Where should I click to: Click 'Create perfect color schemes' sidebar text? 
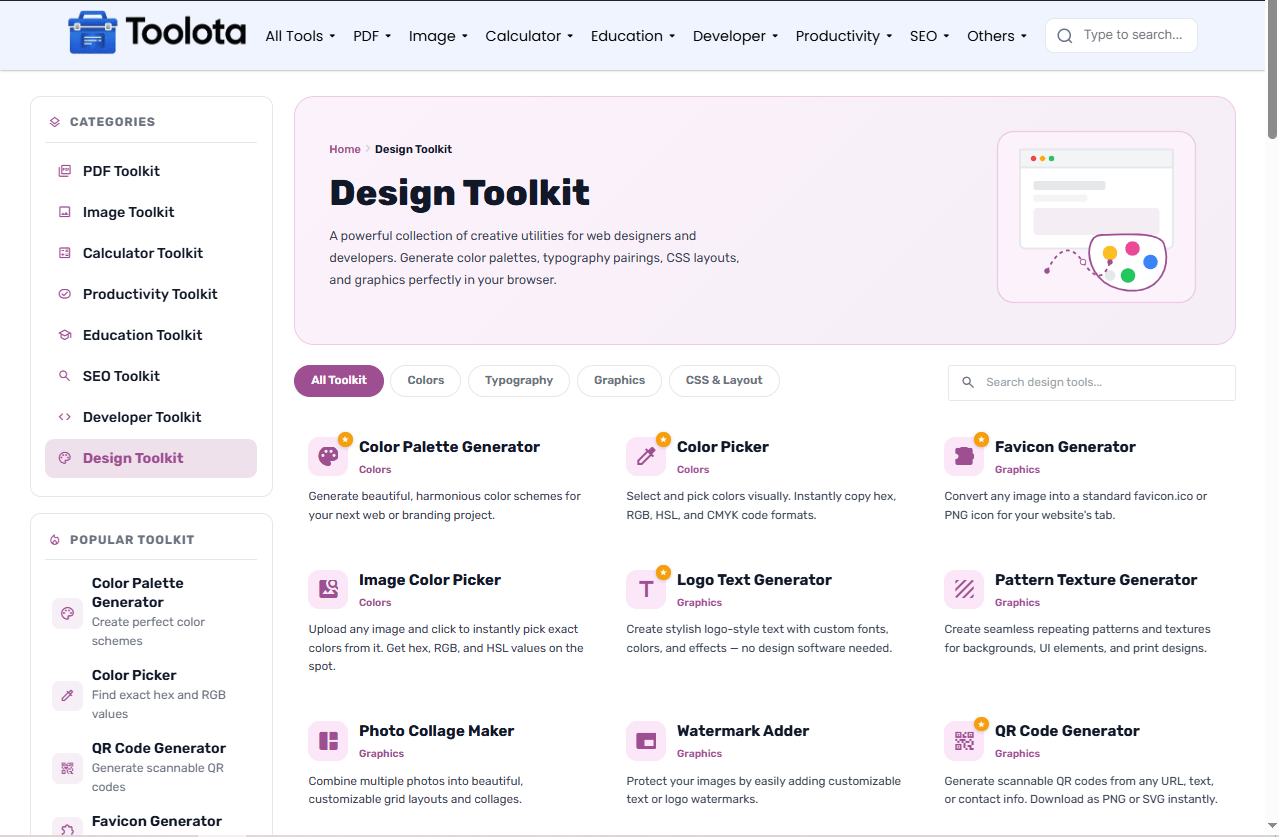click(148, 632)
